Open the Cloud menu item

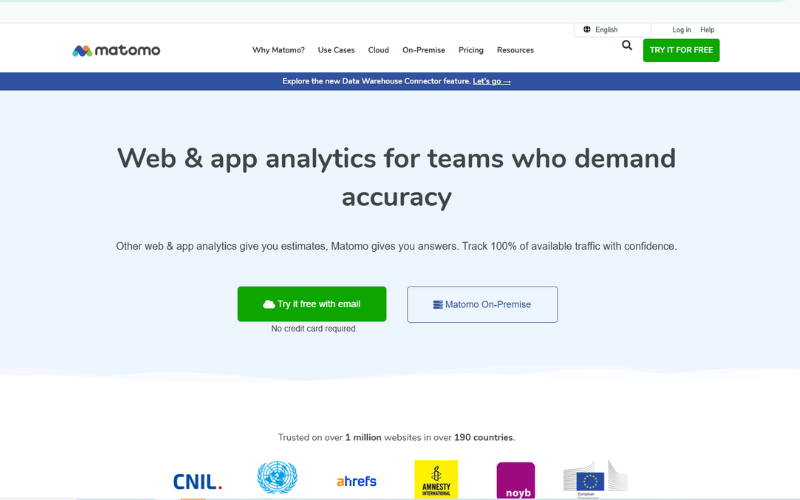click(379, 50)
